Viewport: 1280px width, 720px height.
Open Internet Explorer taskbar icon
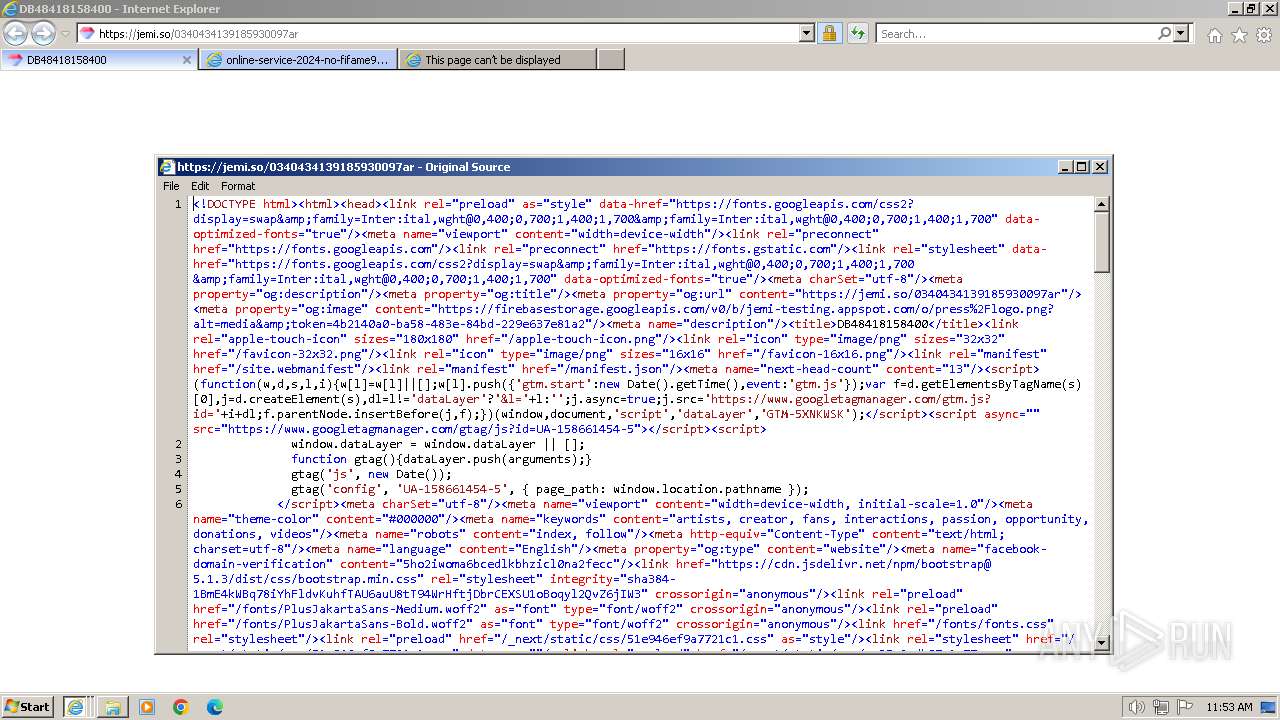click(75, 707)
